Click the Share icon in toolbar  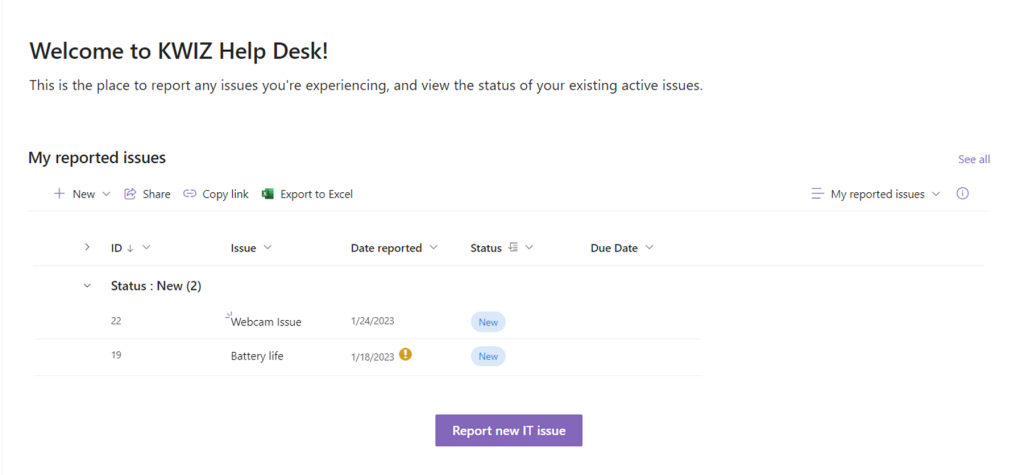pyautogui.click(x=130, y=194)
